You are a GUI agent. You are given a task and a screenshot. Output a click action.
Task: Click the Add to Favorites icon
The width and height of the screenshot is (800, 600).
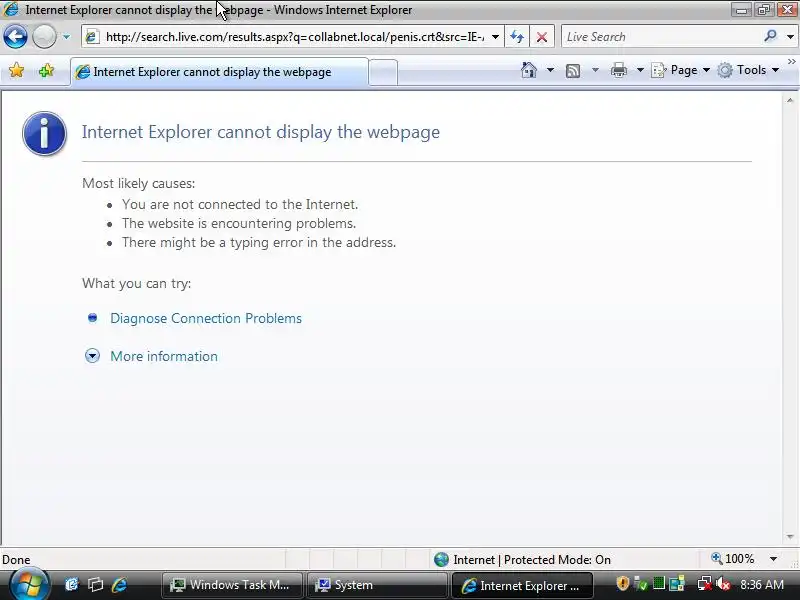click(x=46, y=70)
